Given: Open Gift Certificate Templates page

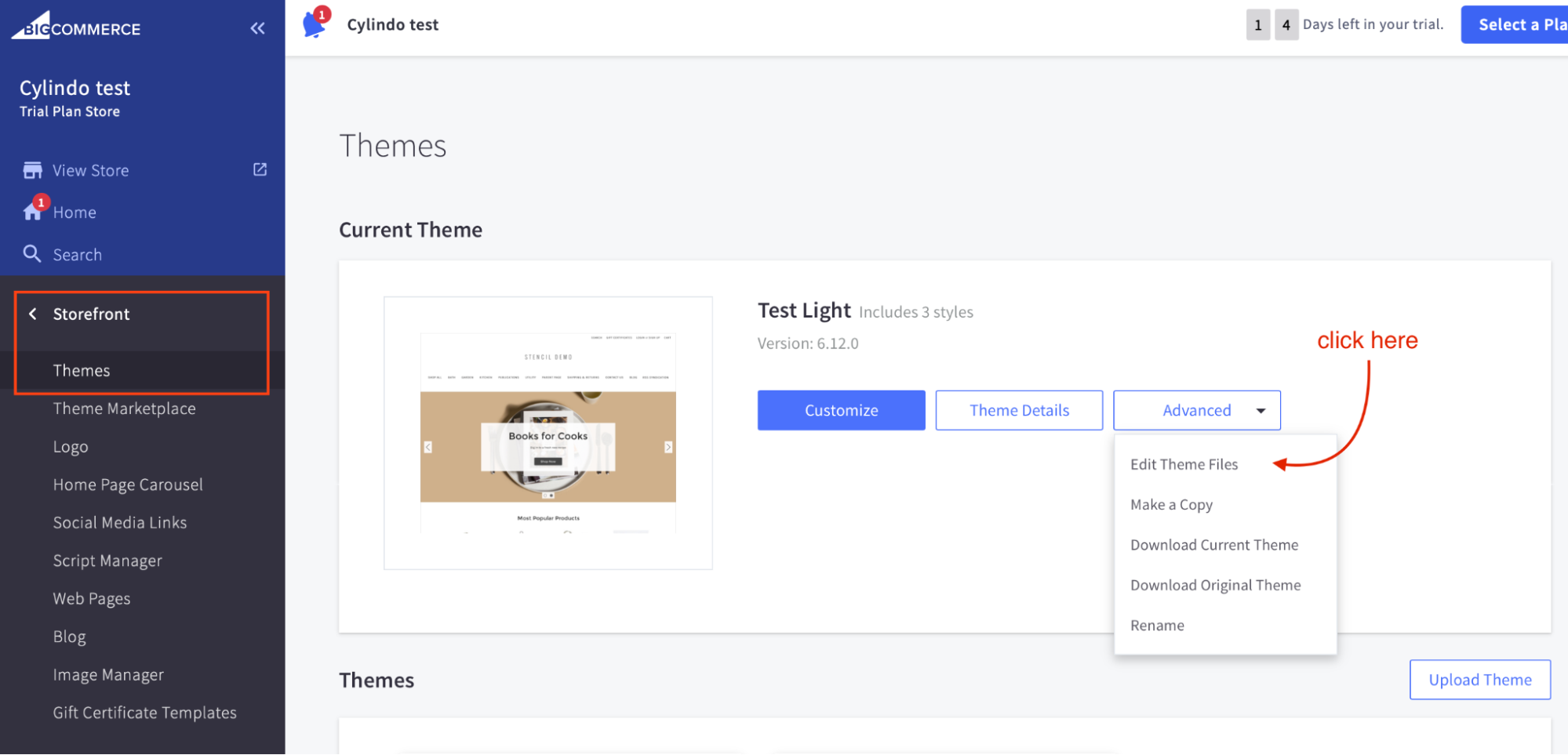Looking at the screenshot, I should 145,713.
